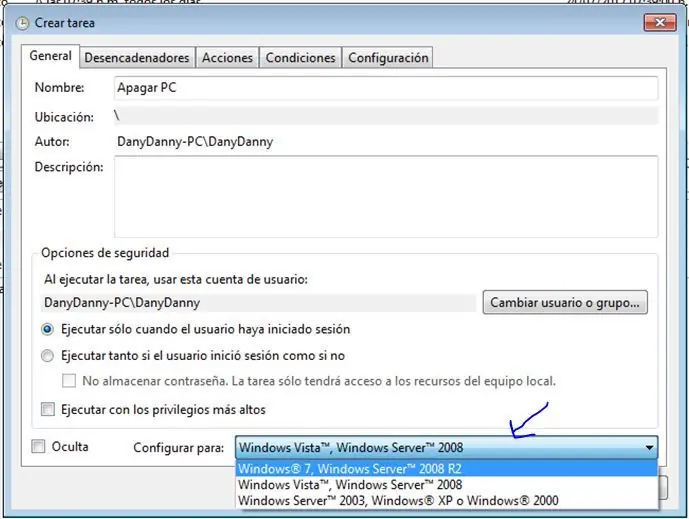
Task: Click the Configurar para label
Action: click(x=178, y=448)
